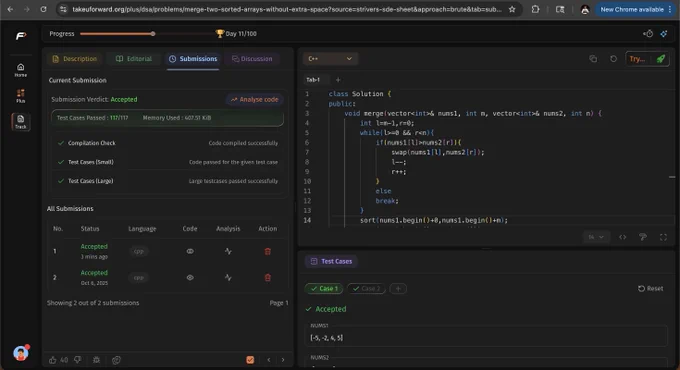The image size is (680, 370).
Task: View analysis of submission 1
Action: click(x=228, y=251)
